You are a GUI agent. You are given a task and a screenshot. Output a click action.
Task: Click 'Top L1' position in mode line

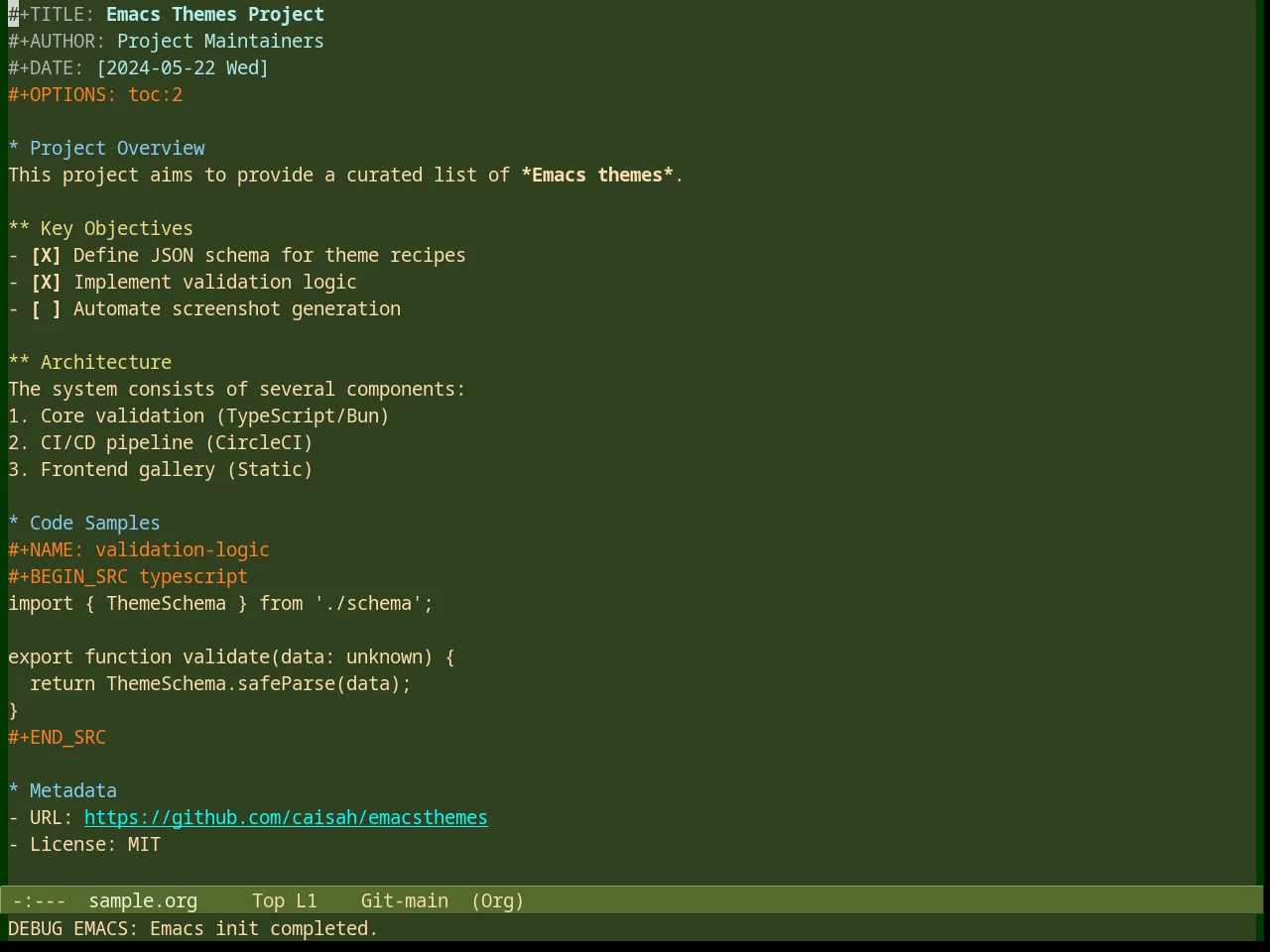284,901
